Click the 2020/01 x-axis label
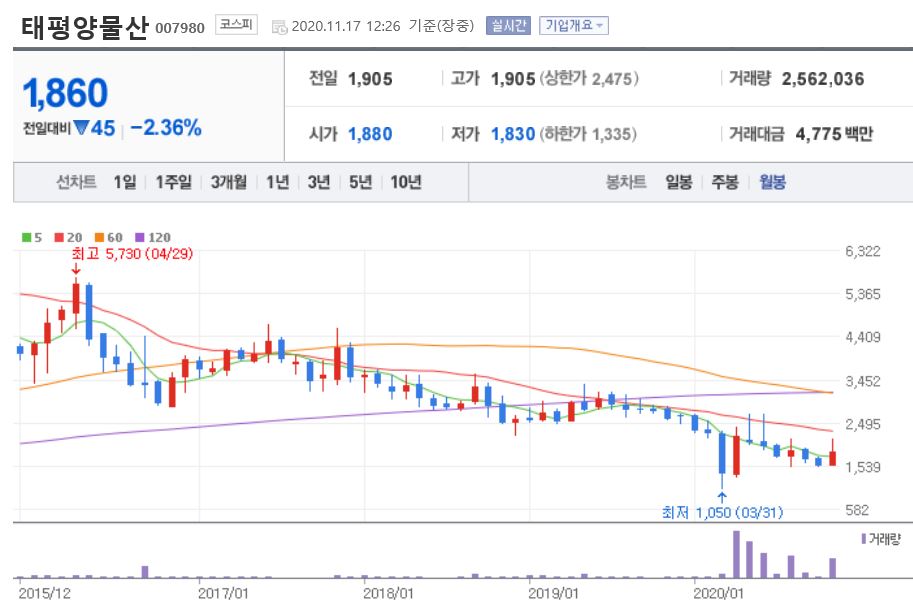This screenshot has width=913, height=615. (719, 593)
